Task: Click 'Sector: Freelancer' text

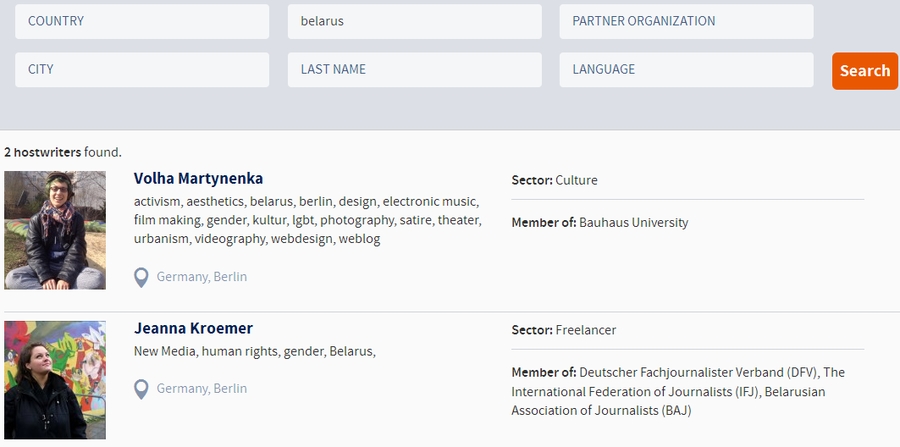Action: pos(564,330)
